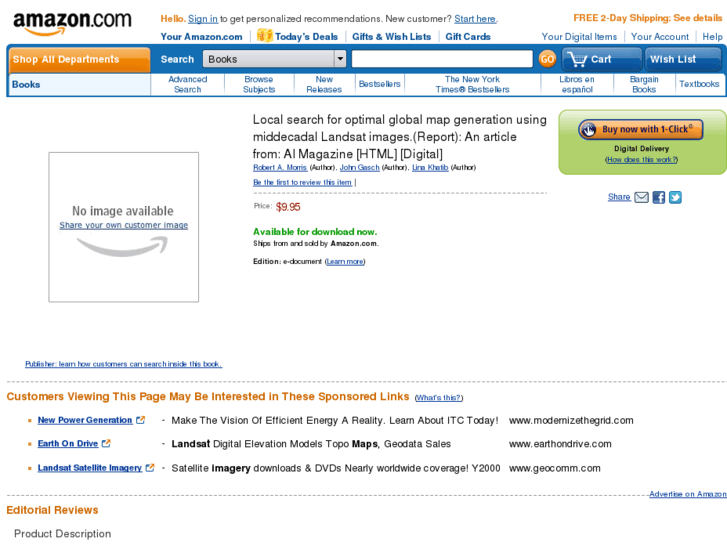This screenshot has height=545, width=727.
Task: Open the shopping Cart
Action: 601,59
